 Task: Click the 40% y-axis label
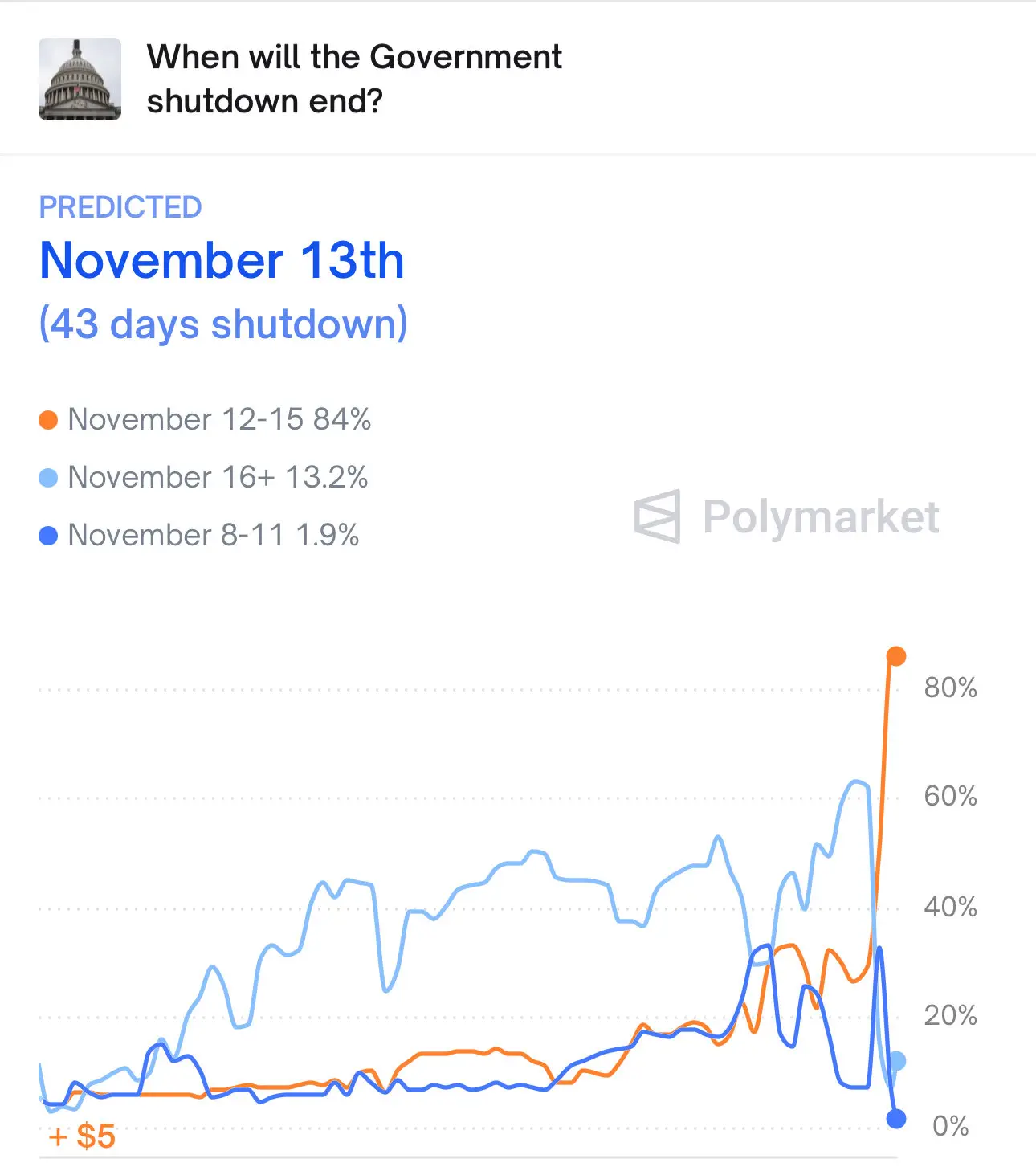point(950,907)
